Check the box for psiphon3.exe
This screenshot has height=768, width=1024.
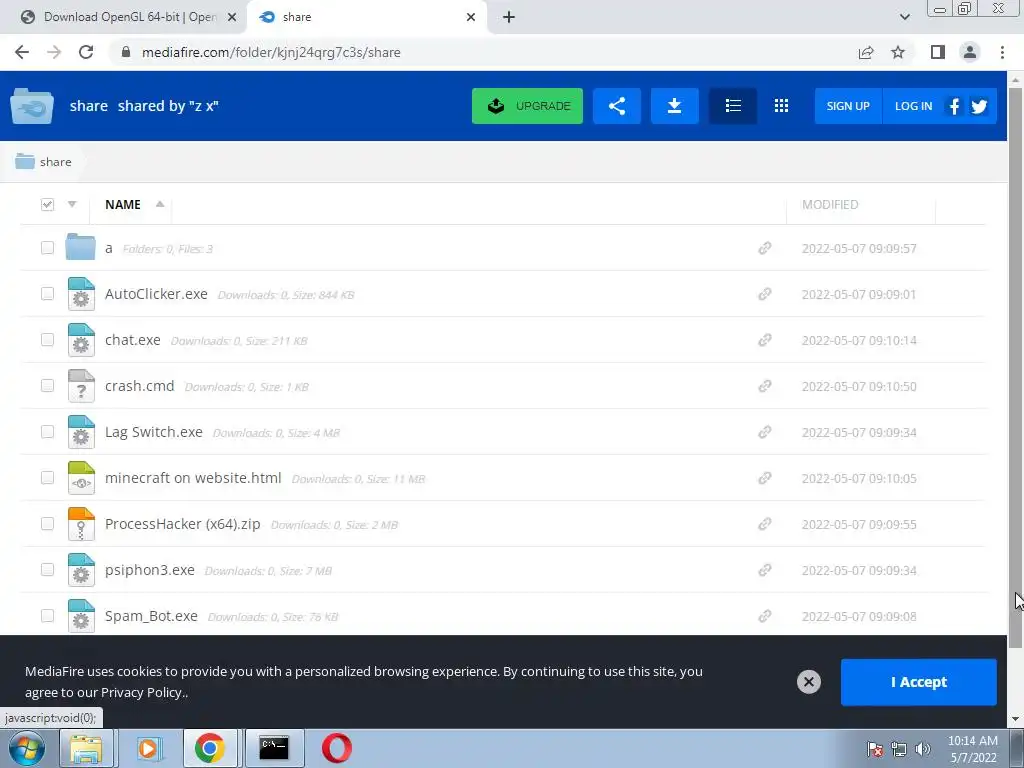click(x=47, y=569)
